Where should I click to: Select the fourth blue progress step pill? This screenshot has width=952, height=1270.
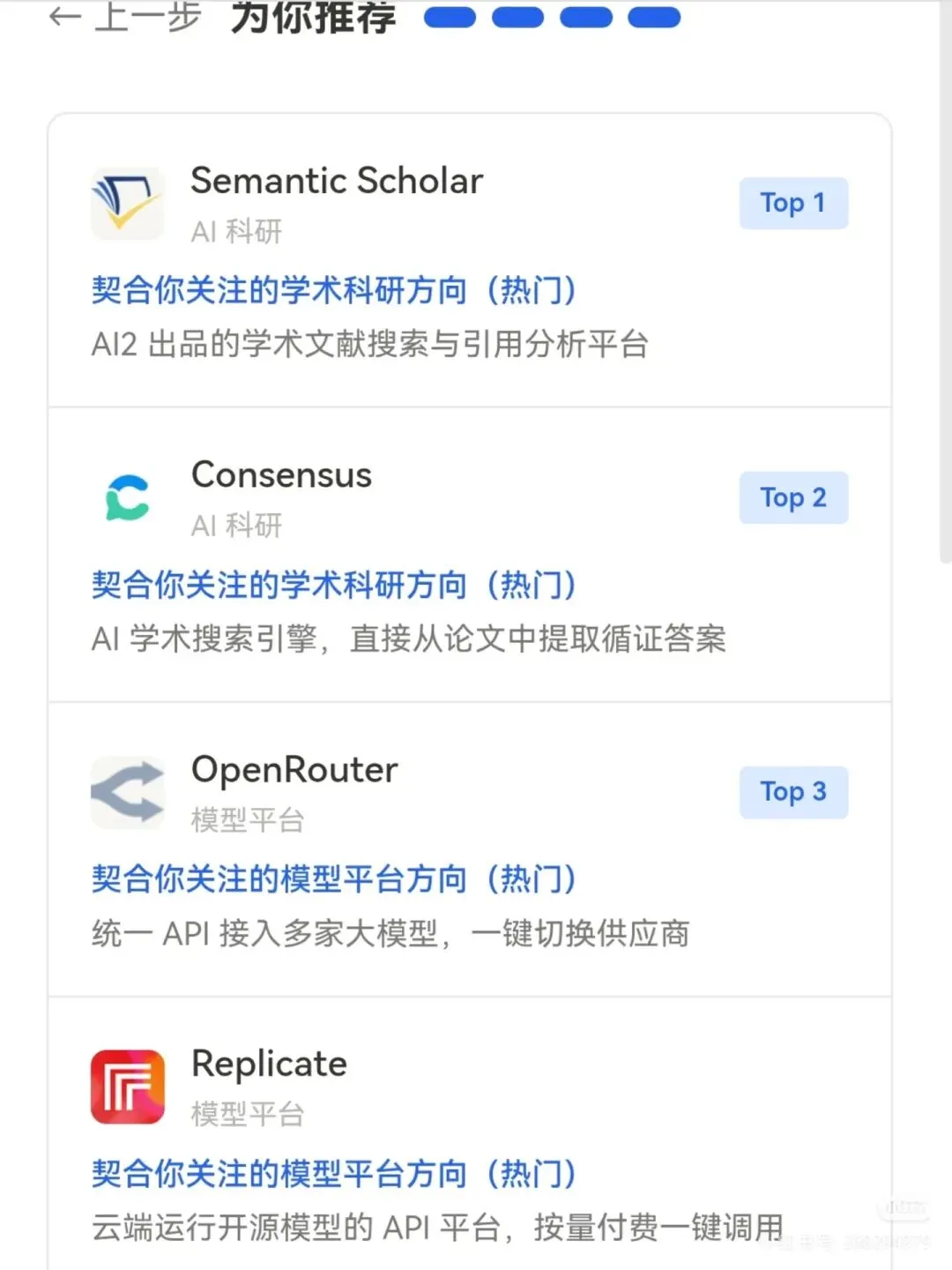click(x=654, y=17)
